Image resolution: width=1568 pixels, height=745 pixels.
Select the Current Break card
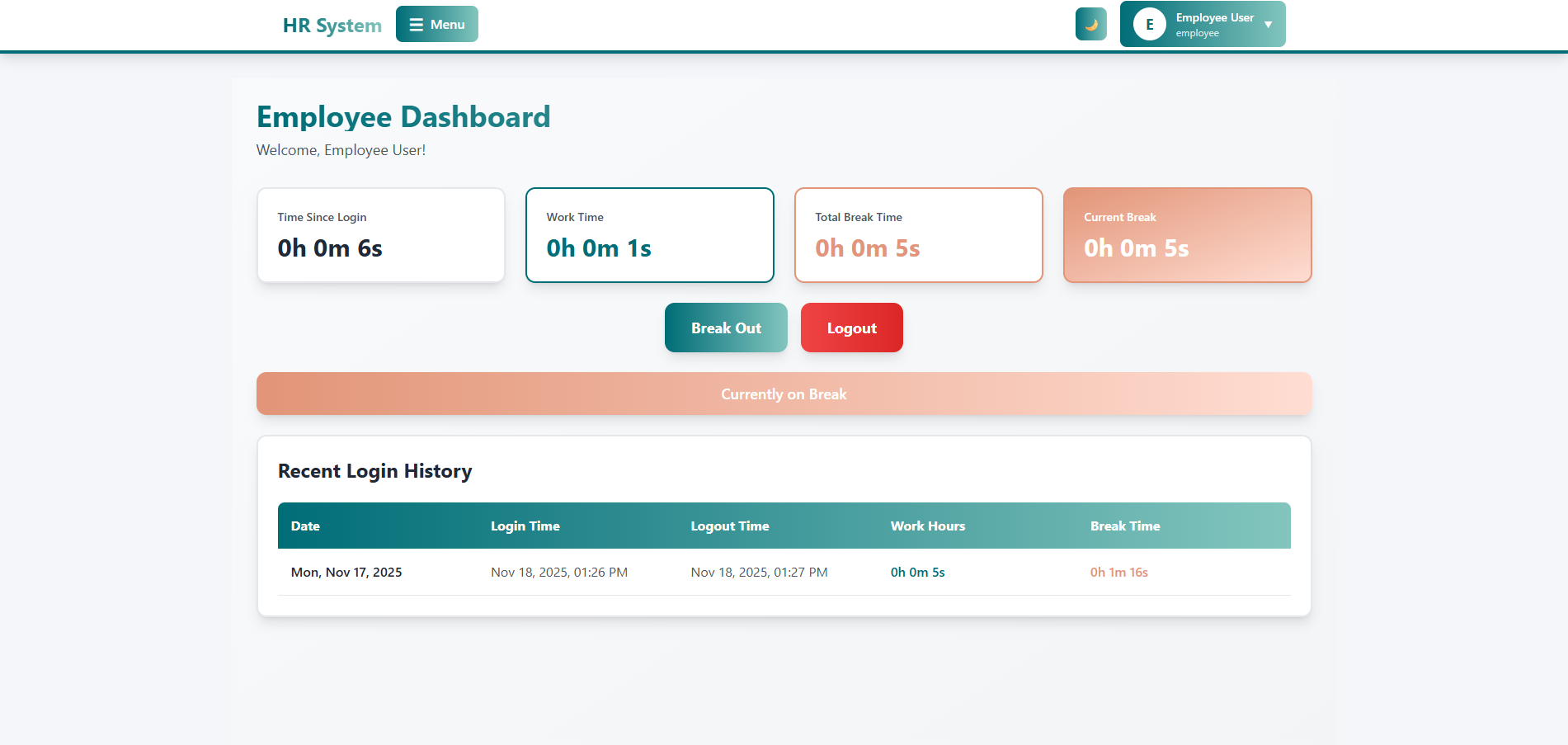(1188, 235)
